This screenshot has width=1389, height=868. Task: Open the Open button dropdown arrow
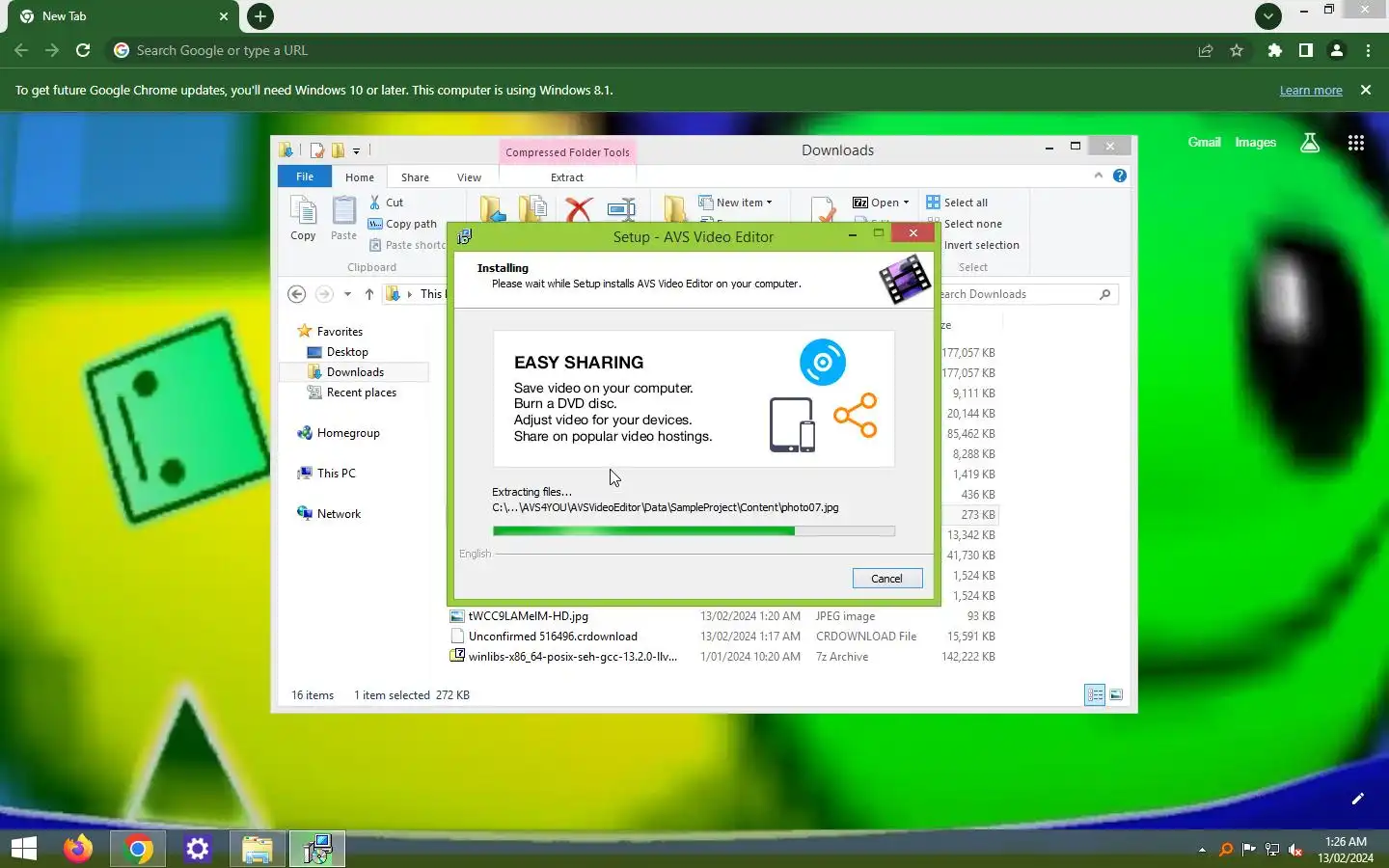[x=906, y=203]
